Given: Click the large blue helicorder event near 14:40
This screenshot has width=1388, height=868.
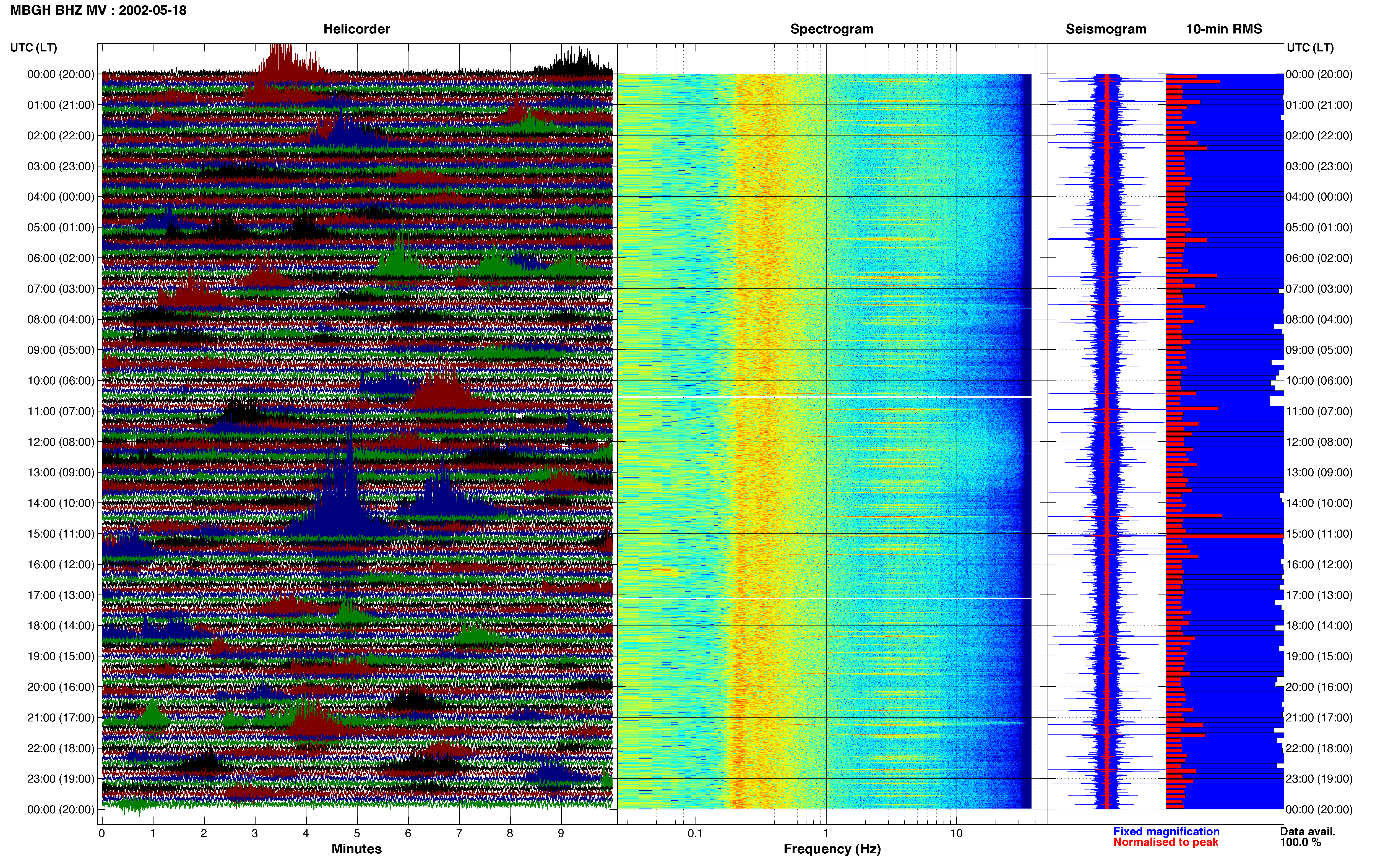Looking at the screenshot, I should [343, 499].
